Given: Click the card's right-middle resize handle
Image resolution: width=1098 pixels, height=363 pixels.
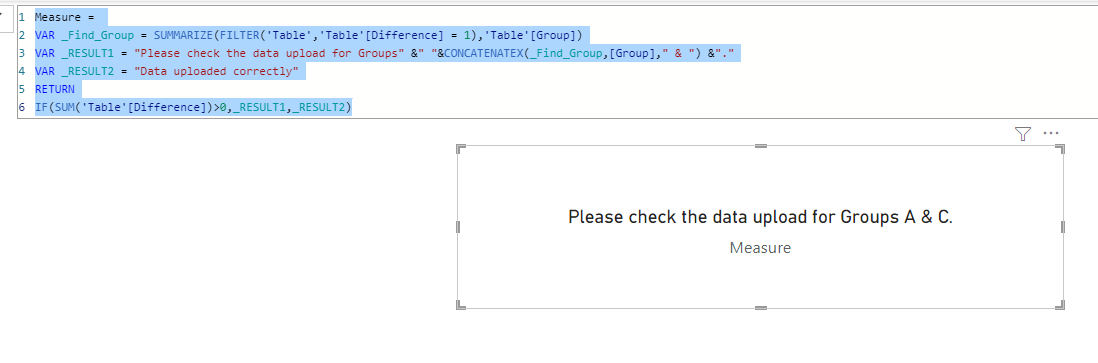Looking at the screenshot, I should [x=1063, y=226].
